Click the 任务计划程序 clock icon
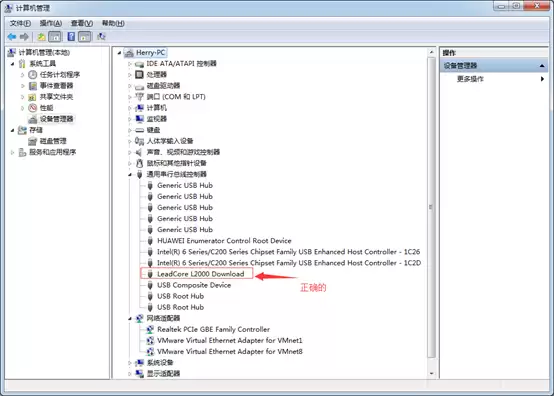This screenshot has height=396, width=554. tap(33, 75)
